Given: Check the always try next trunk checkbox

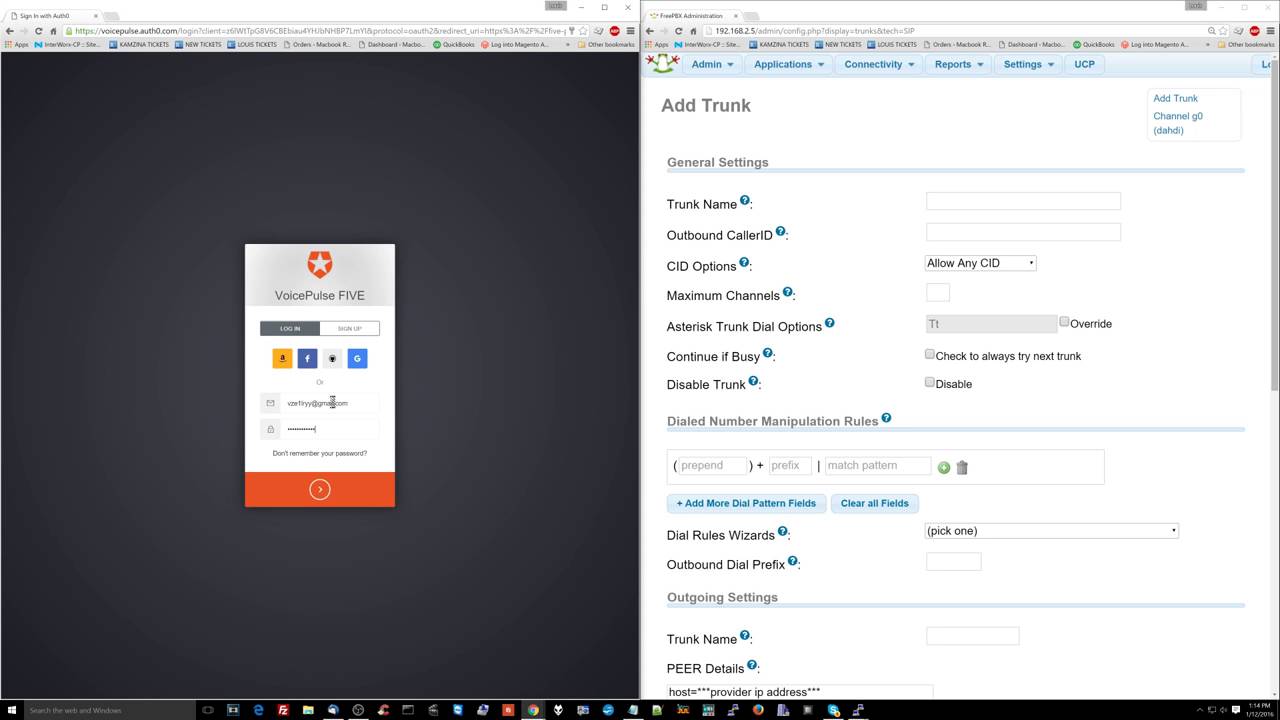Looking at the screenshot, I should [930, 354].
